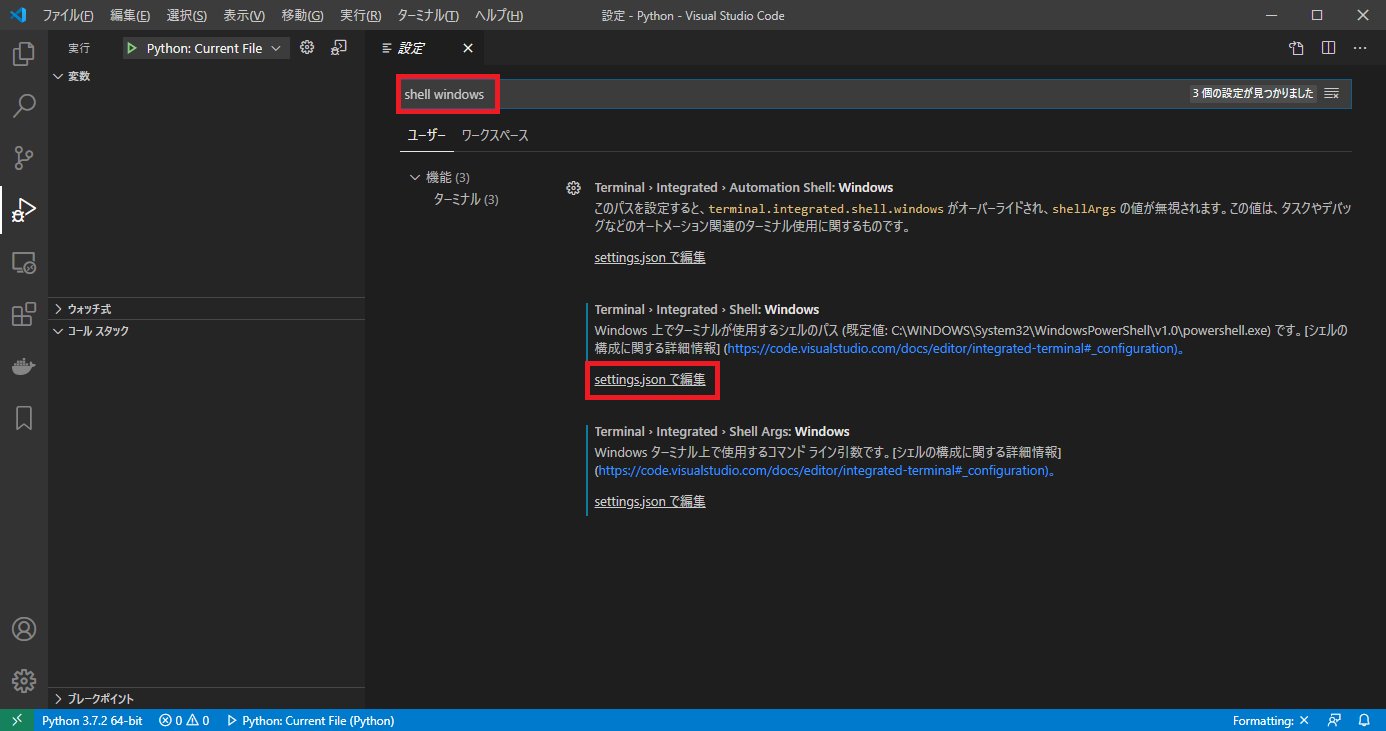
Task: Open the Source Control view
Action: [x=24, y=157]
